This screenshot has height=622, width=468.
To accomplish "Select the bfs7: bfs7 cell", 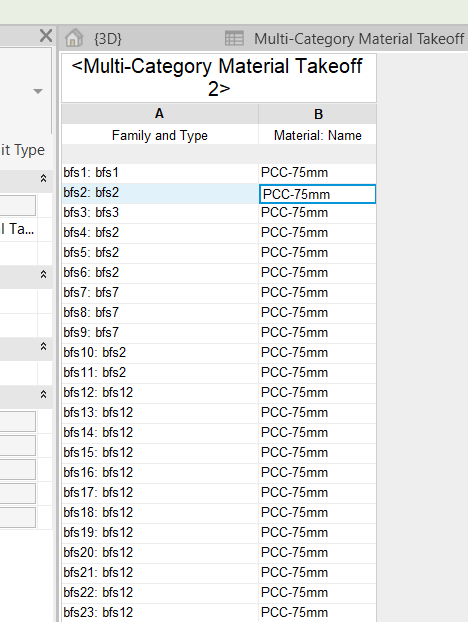I will click(x=160, y=293).
